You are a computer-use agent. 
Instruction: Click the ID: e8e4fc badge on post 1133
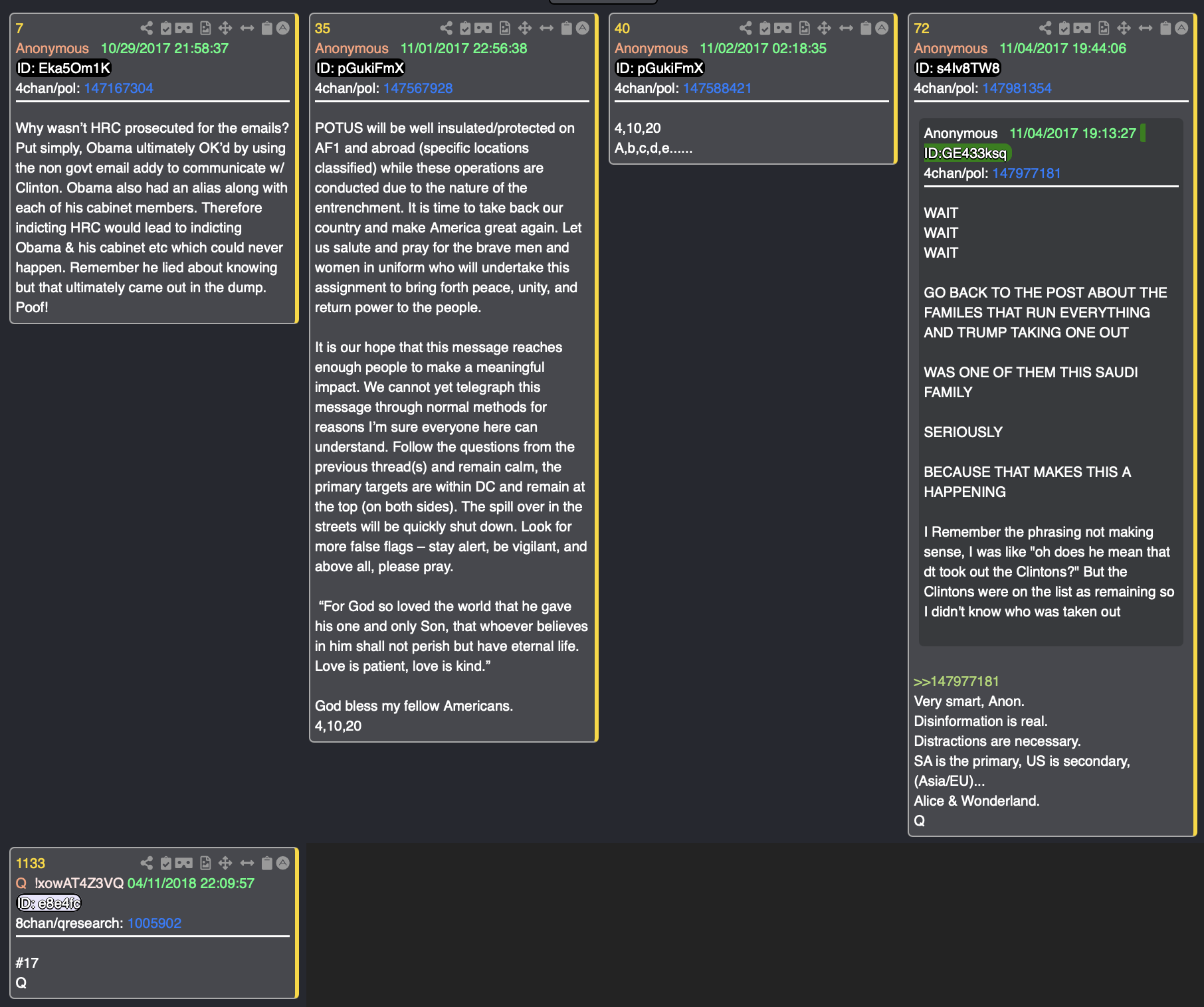(49, 903)
